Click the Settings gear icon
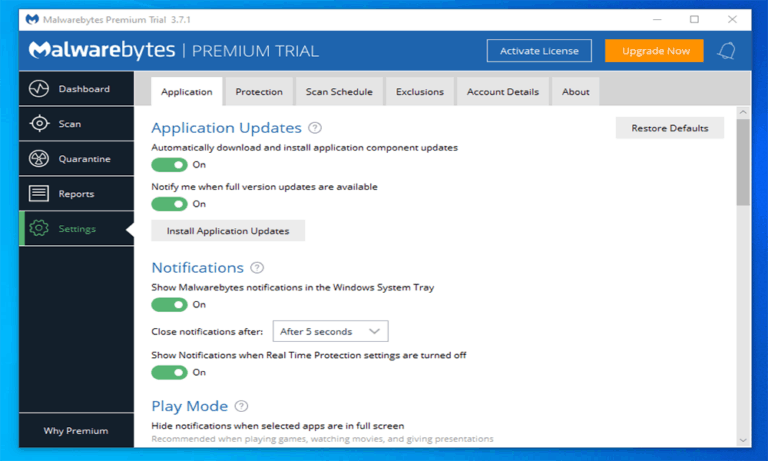Screen dimensions: 768x461 pos(39,228)
